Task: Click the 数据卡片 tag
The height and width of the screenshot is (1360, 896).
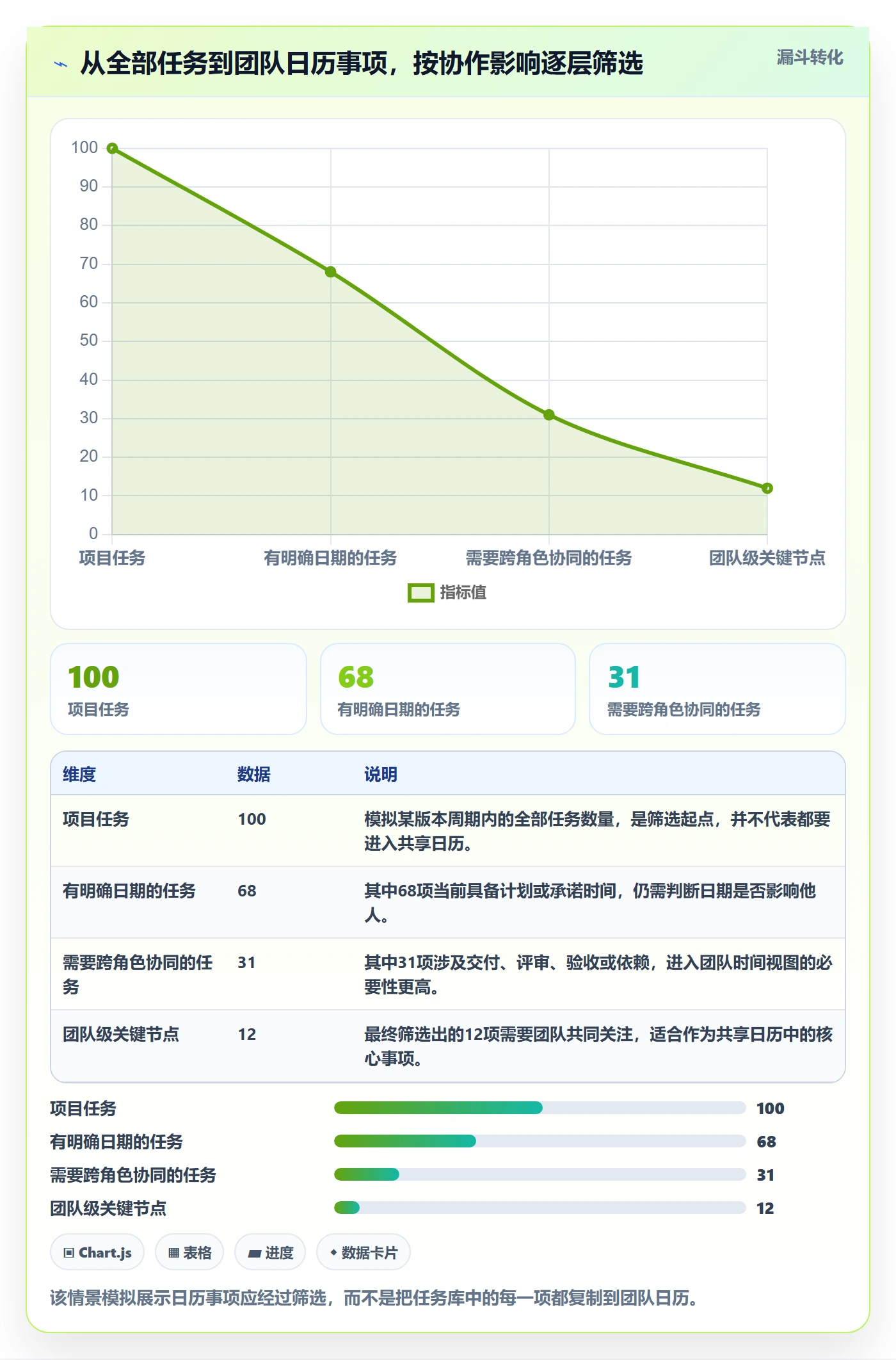Action: 364,1252
